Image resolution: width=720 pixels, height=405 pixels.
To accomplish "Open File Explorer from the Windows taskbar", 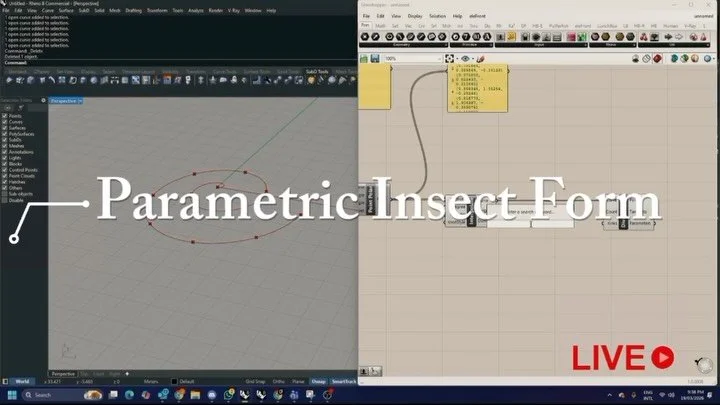I will pos(195,394).
